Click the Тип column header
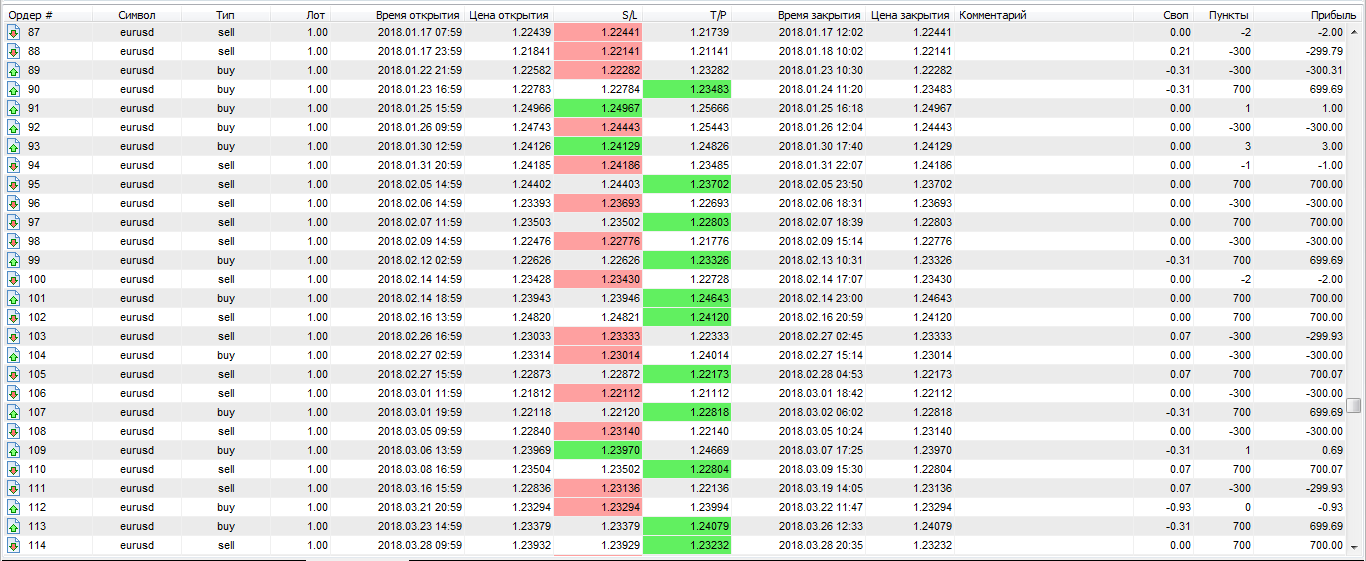 [225, 15]
